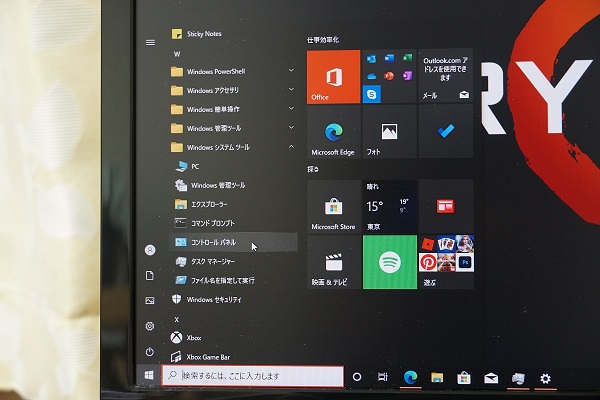Viewport: 600px width, 400px height.
Task: Click the Cortana circle on the taskbar
Action: pos(357,377)
